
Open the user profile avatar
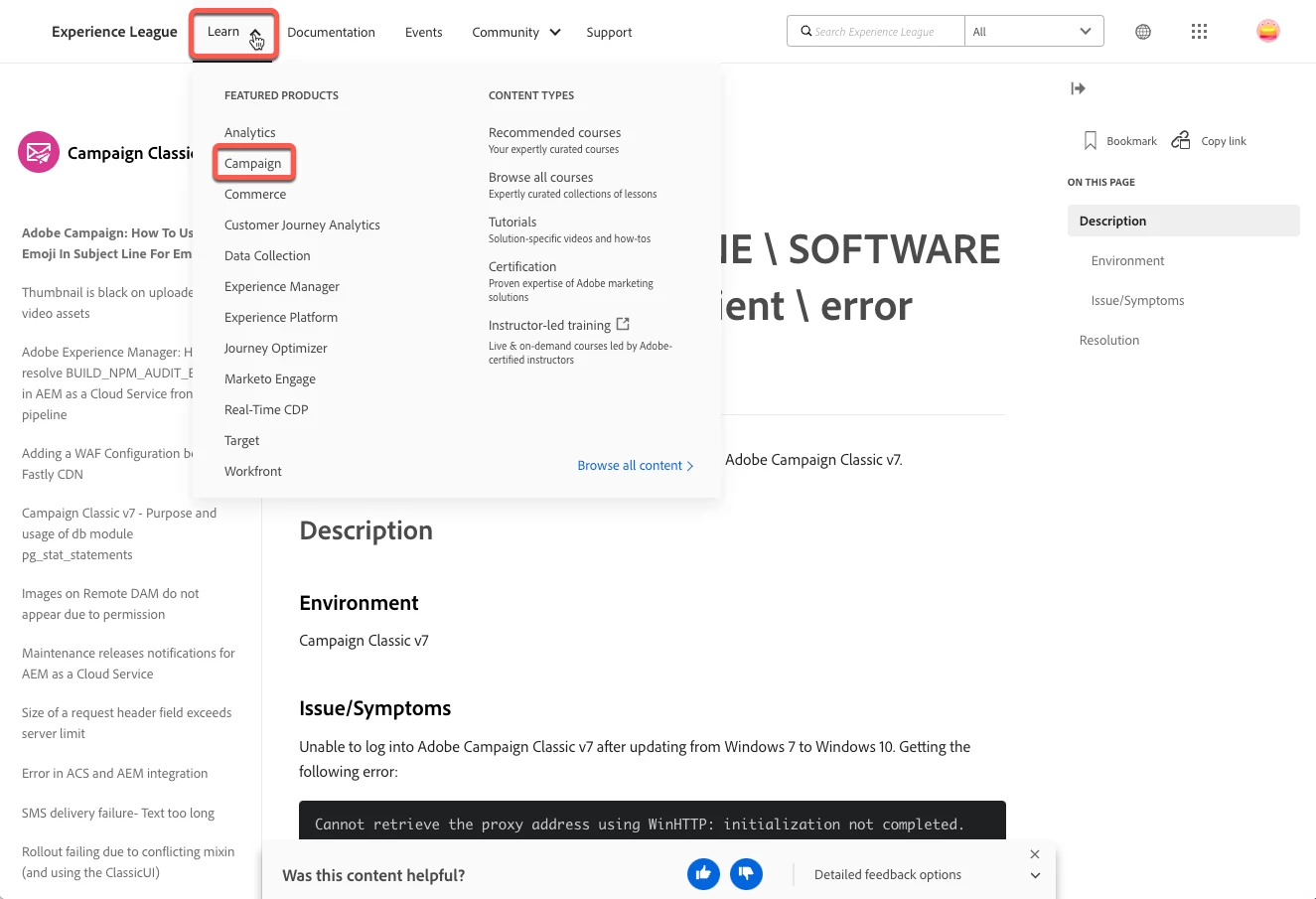point(1268,31)
